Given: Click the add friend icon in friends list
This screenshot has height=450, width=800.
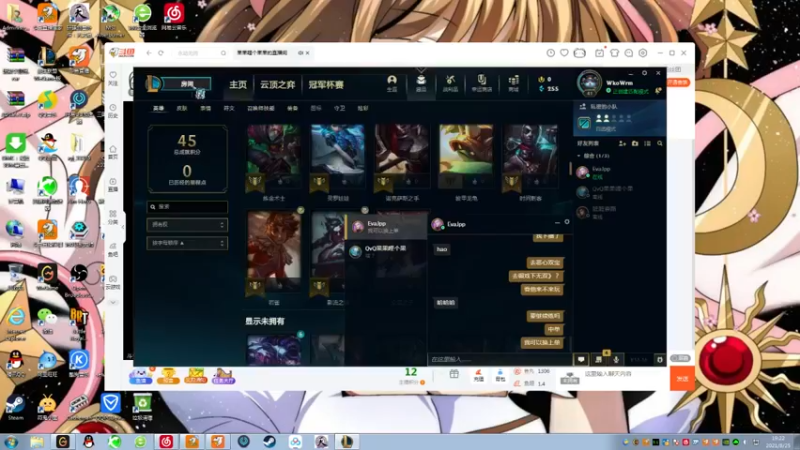Looking at the screenshot, I should point(622,144).
